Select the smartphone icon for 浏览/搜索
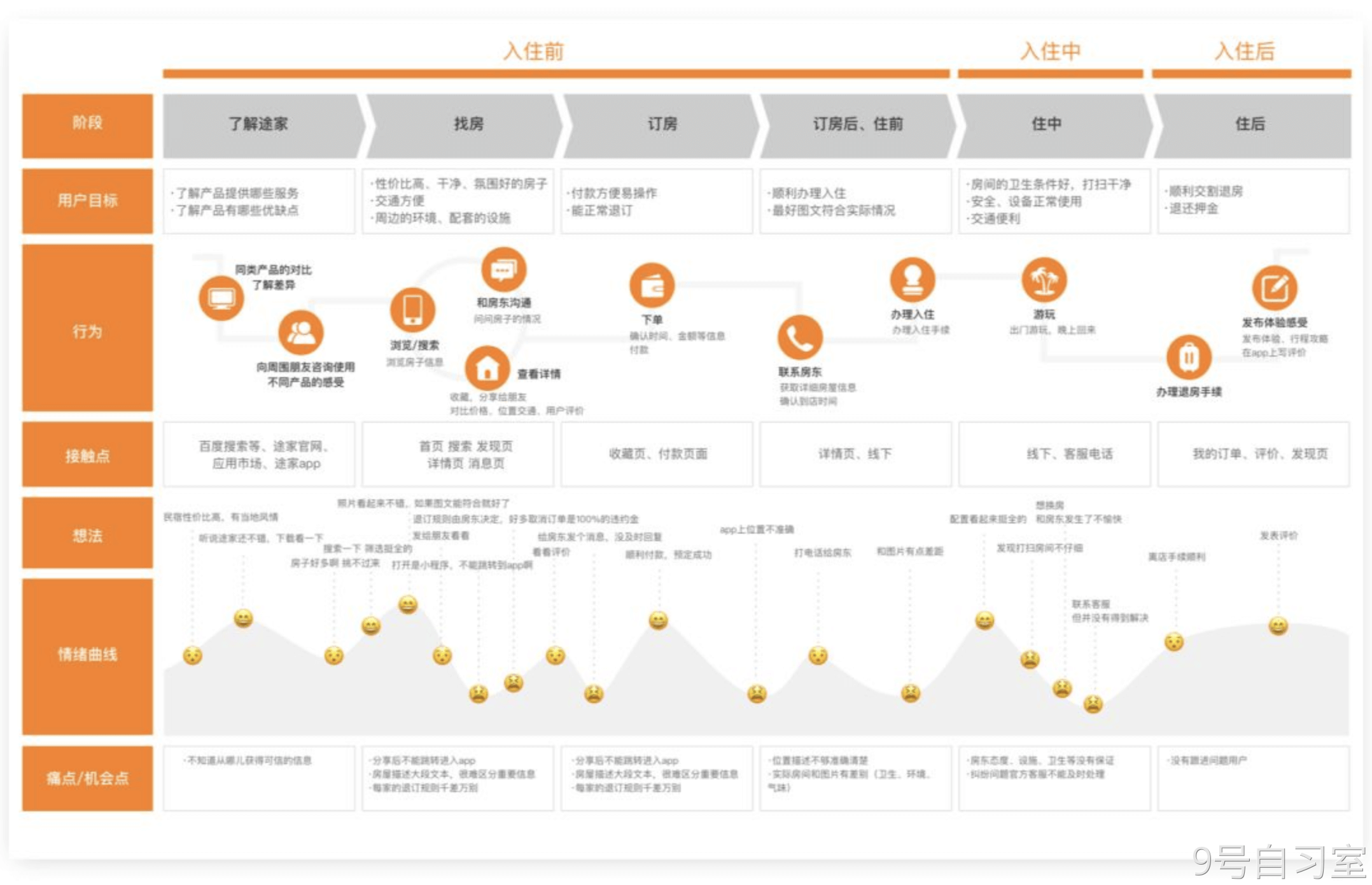This screenshot has height=885, width=1372. [x=412, y=310]
